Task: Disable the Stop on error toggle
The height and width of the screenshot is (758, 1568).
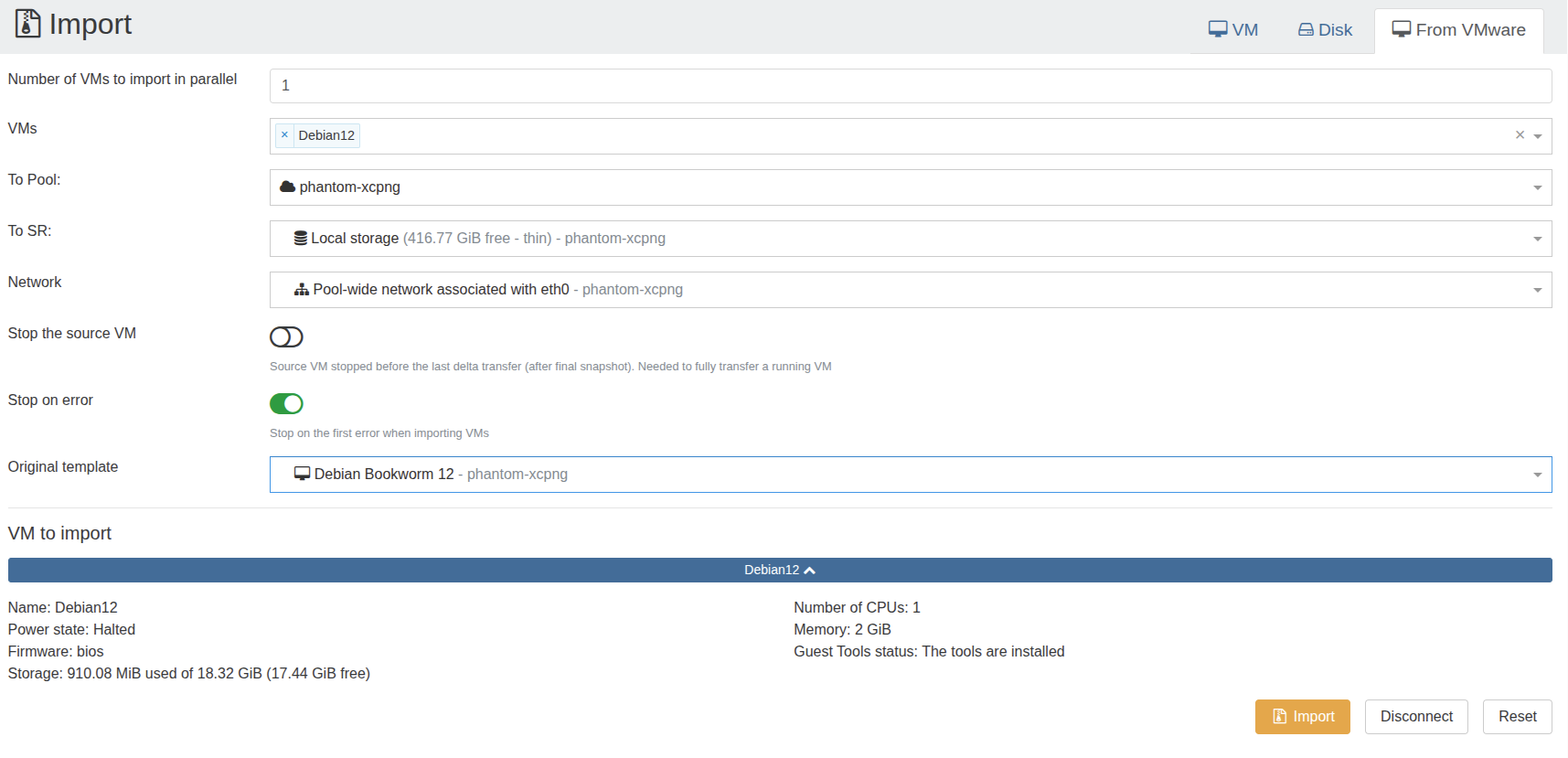Action: tap(286, 404)
